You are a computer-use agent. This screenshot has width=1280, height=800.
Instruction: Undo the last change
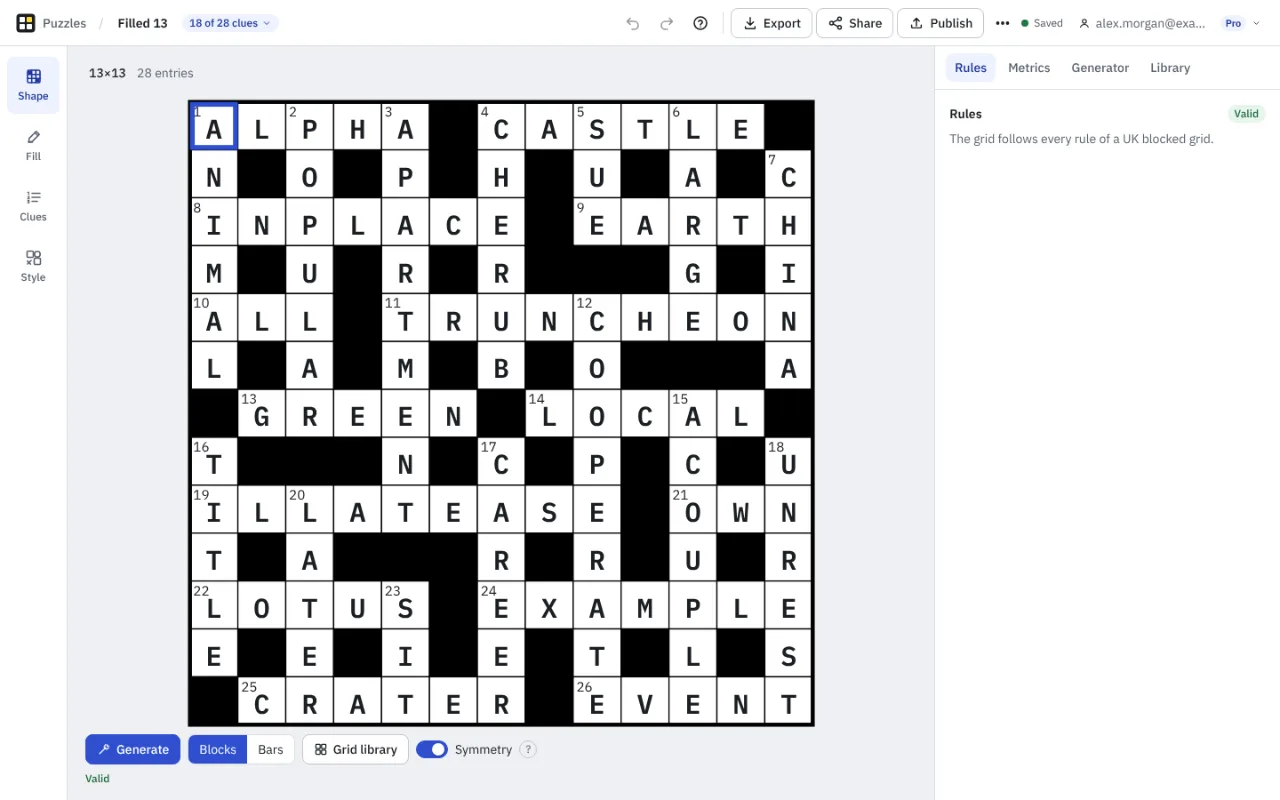tap(633, 23)
